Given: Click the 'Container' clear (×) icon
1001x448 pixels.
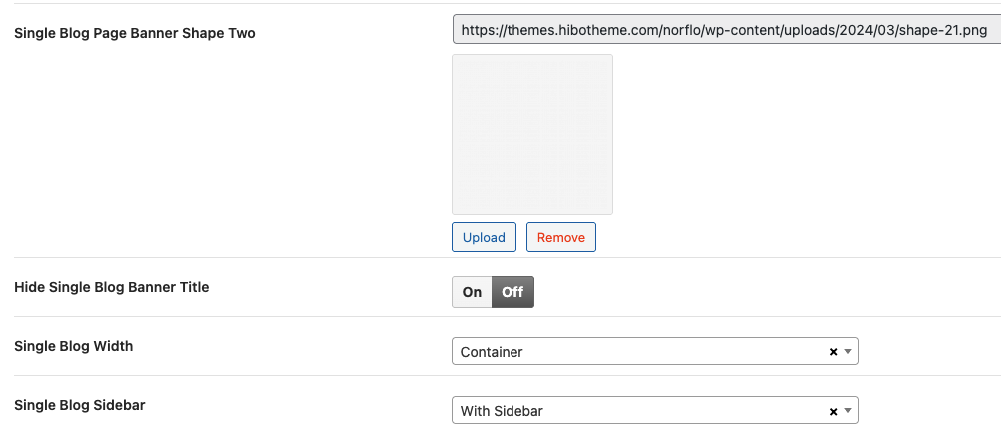Looking at the screenshot, I should 833,352.
